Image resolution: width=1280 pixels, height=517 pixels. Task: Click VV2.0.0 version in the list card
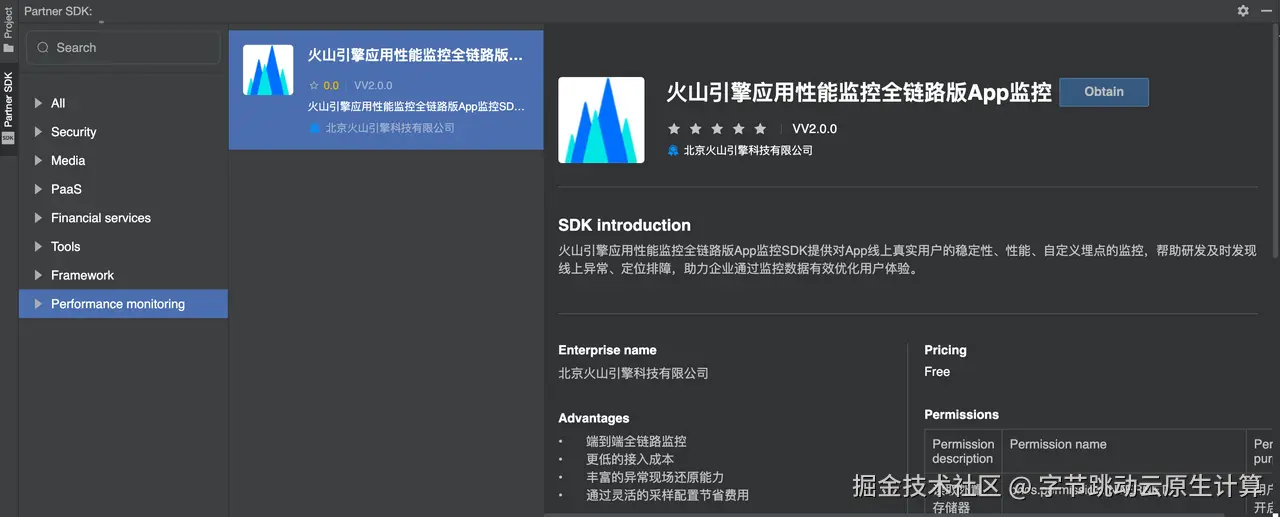(373, 86)
